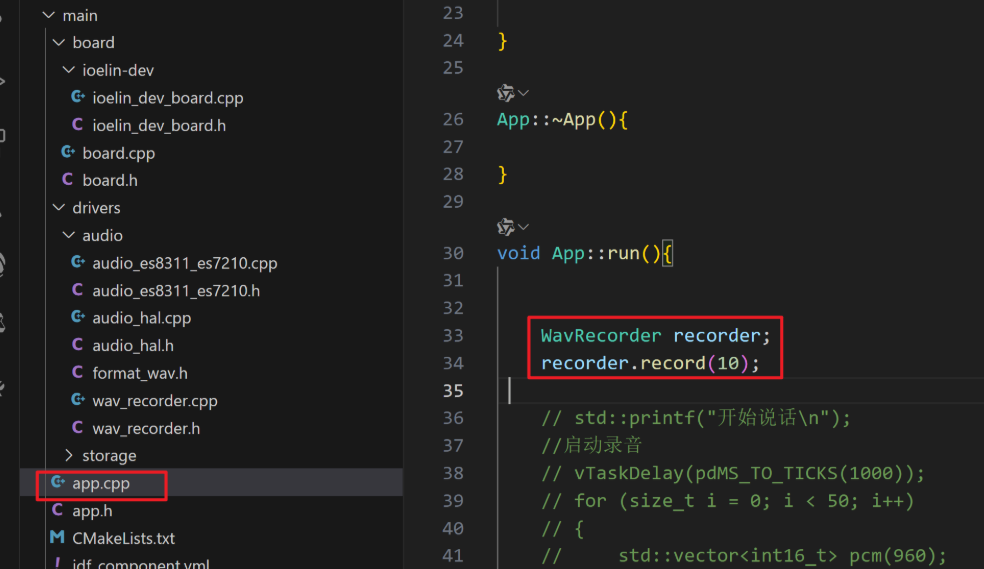Click the M icon of CMakeLists.txt
The image size is (984, 569).
tap(57, 538)
